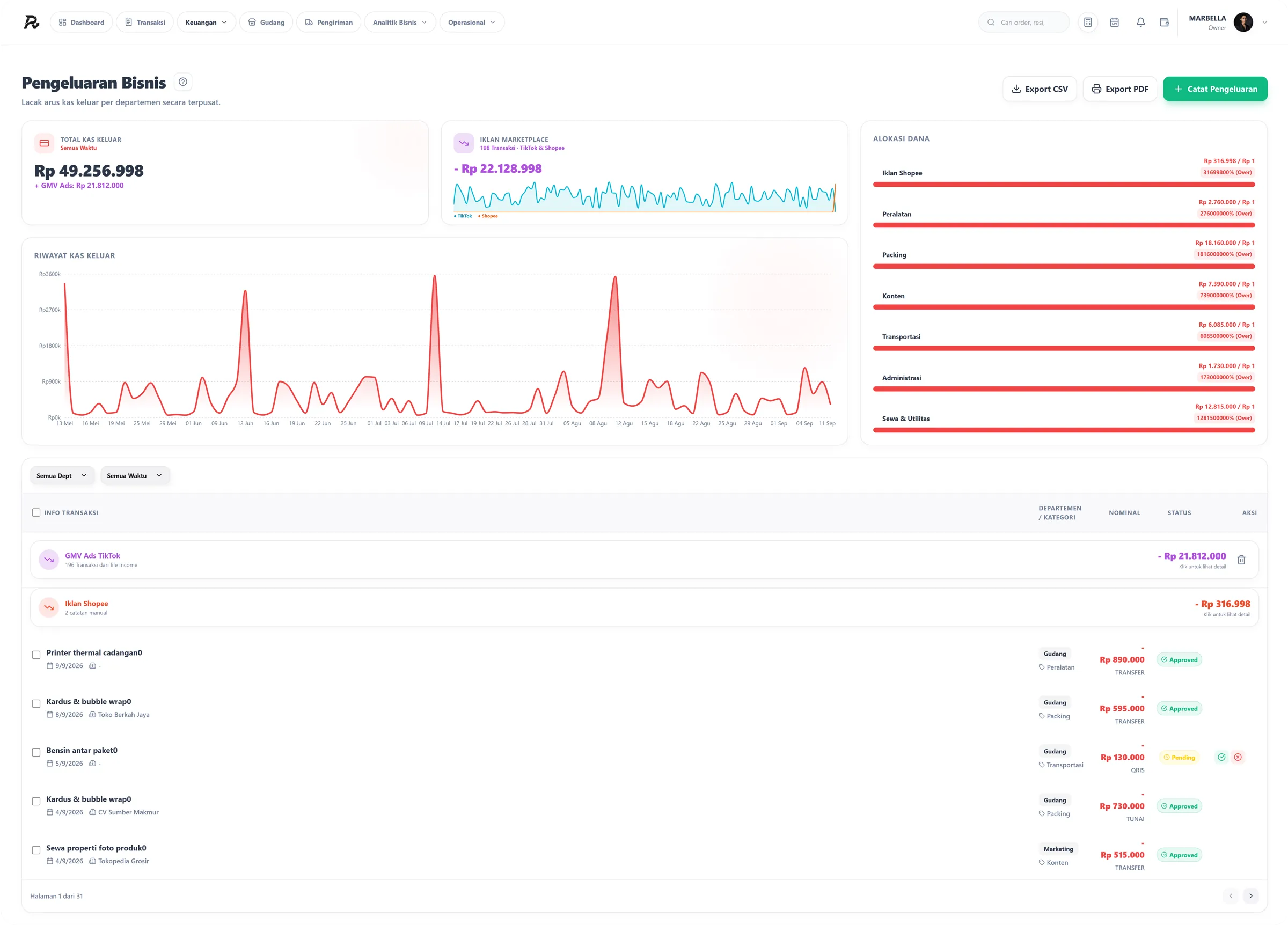
Task: Go to the Dashboard nav item
Action: coord(81,22)
